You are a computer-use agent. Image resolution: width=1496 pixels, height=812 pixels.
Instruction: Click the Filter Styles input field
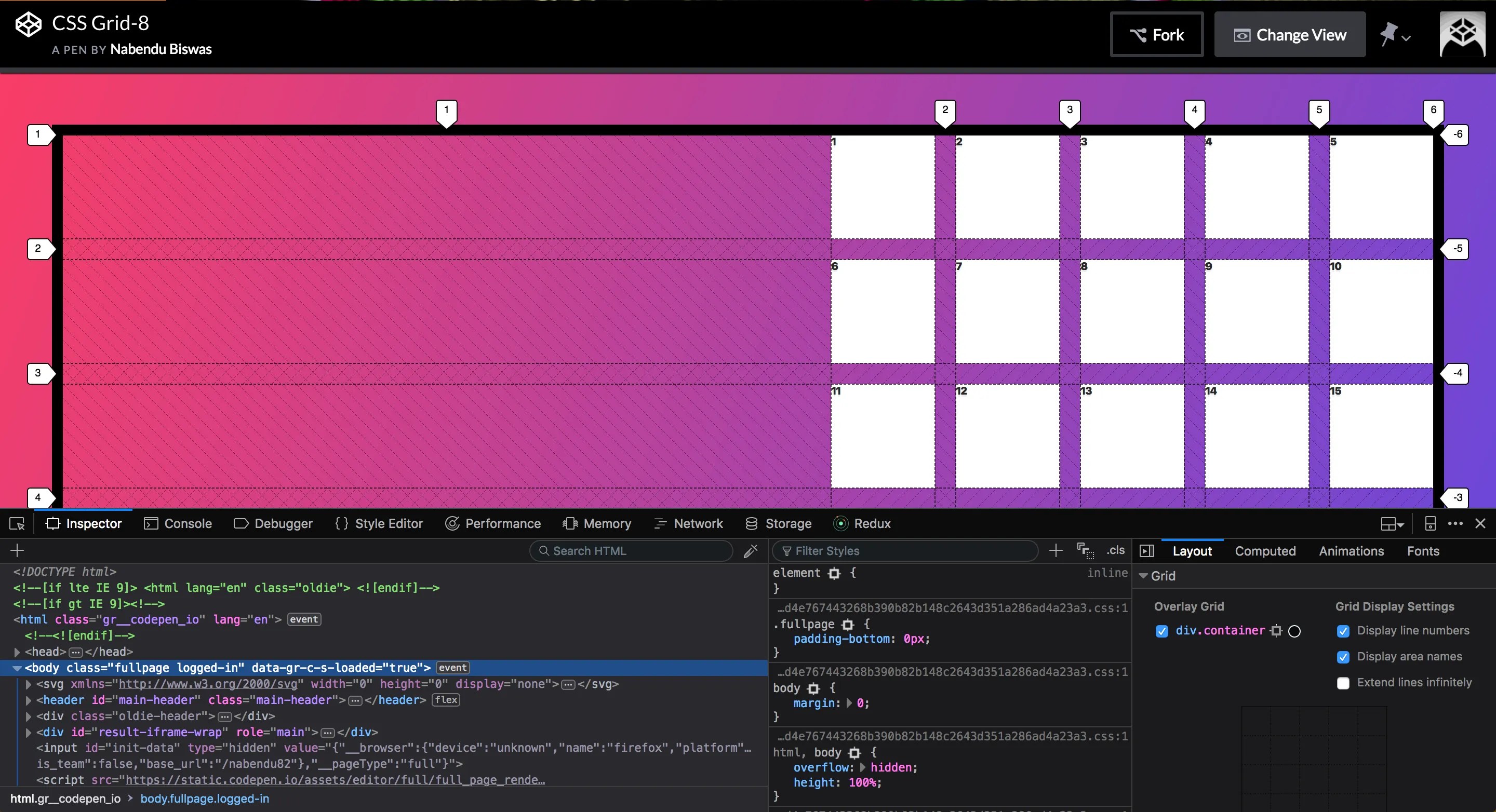coord(906,550)
